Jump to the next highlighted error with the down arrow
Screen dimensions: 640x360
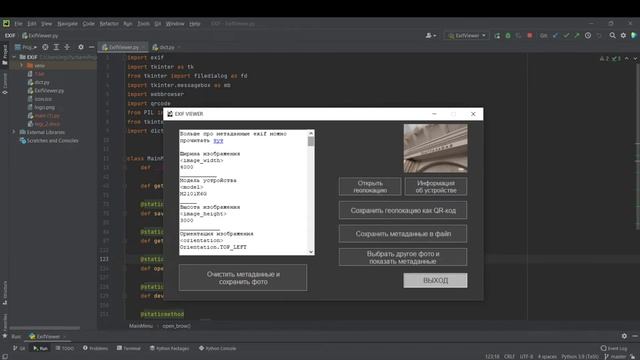635,59
